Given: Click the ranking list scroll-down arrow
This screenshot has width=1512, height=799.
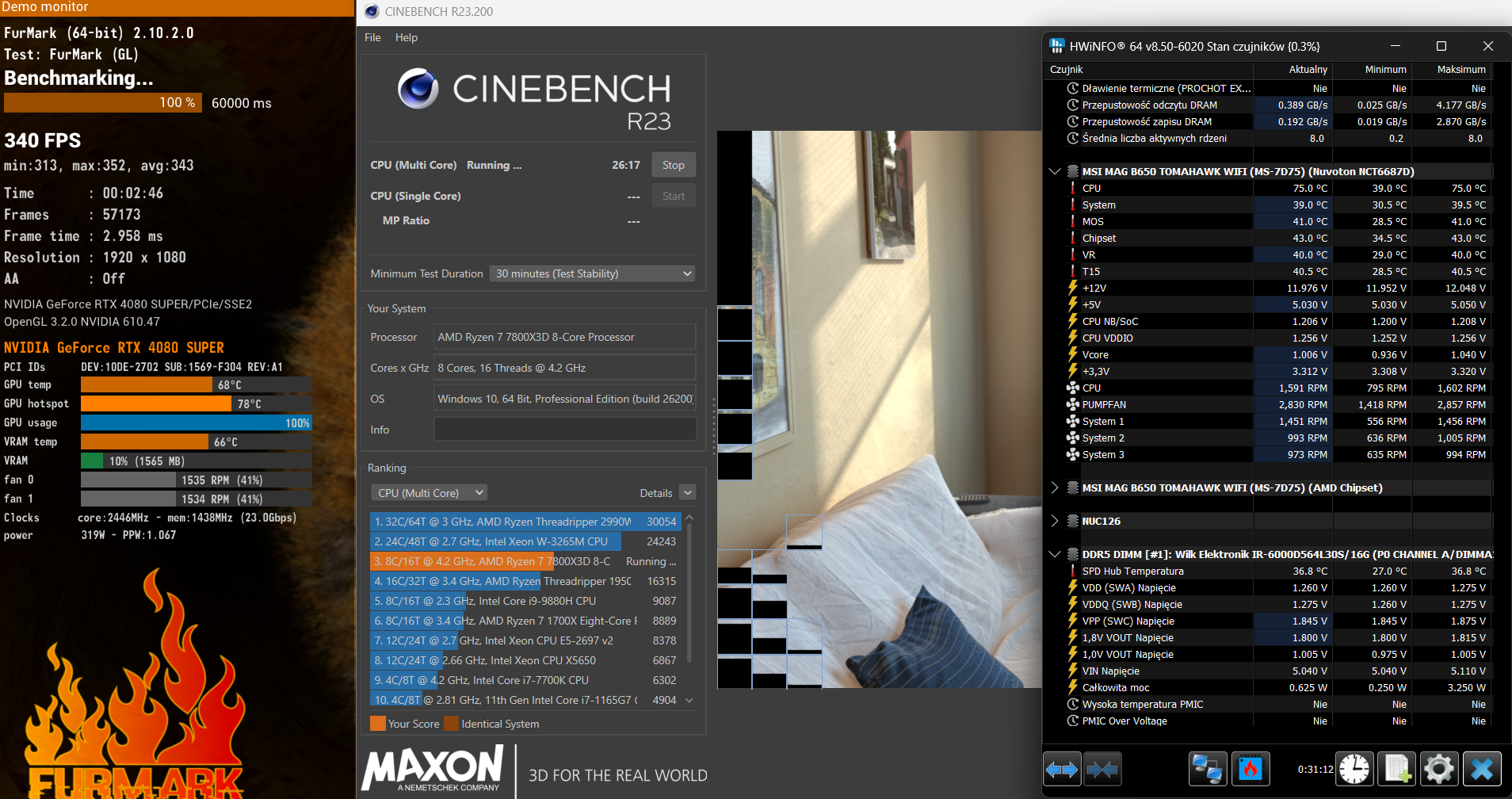Looking at the screenshot, I should tap(689, 700).
